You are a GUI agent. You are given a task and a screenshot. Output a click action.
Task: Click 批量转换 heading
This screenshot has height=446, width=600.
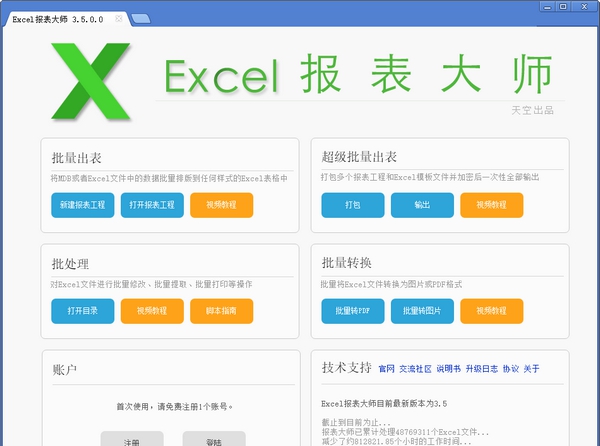(347, 263)
